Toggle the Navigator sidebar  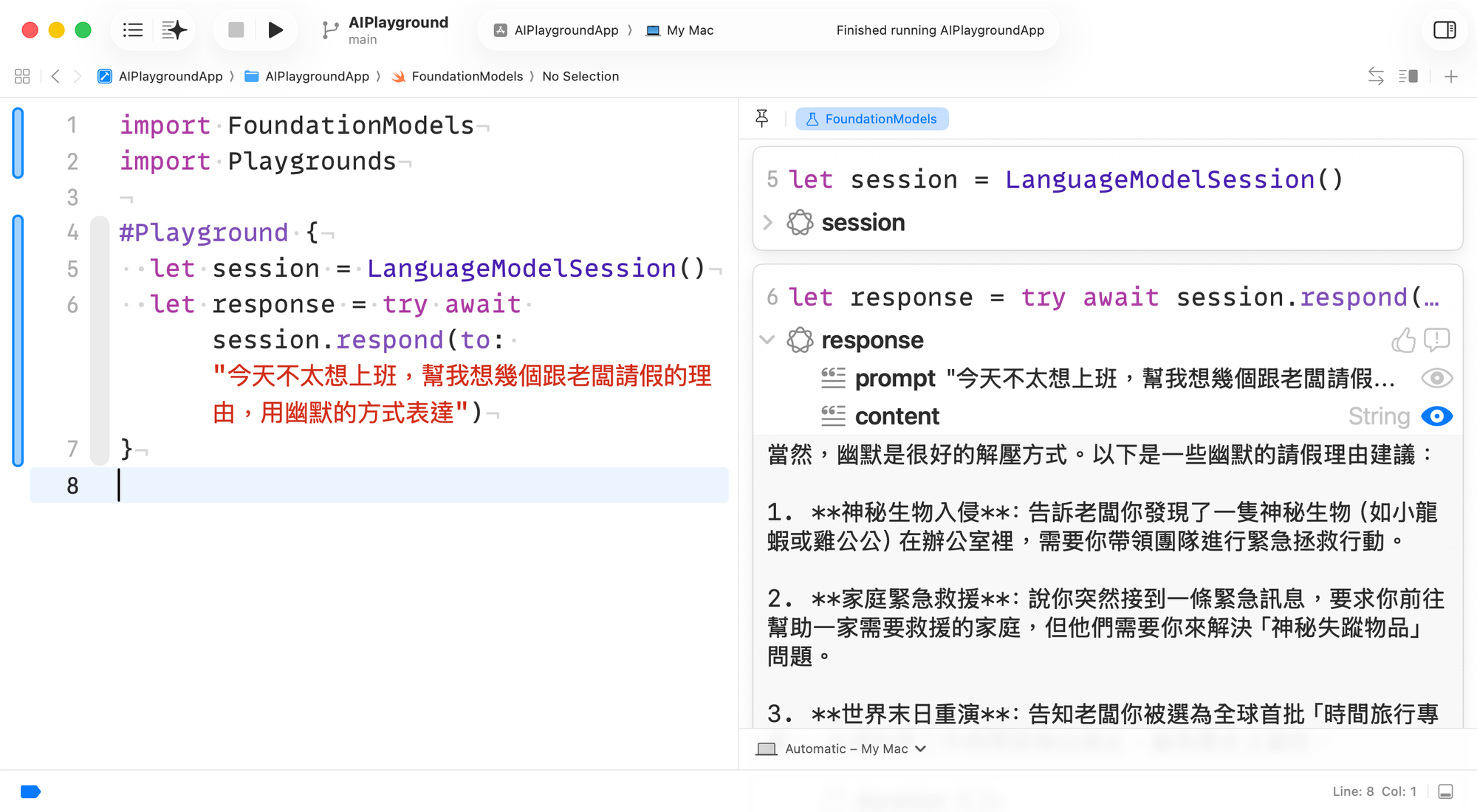click(132, 30)
